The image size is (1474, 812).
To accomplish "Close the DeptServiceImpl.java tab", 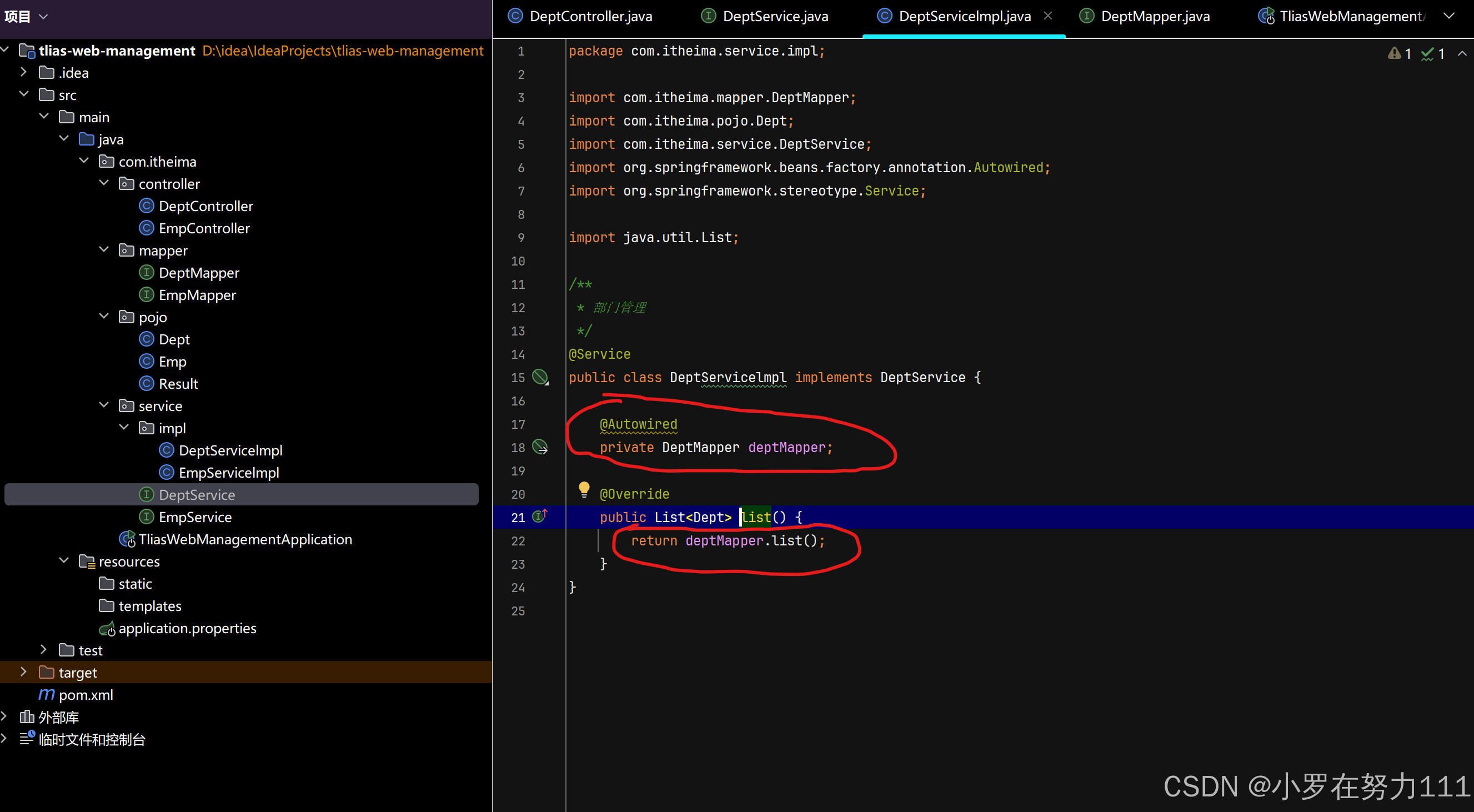I will (x=1047, y=16).
